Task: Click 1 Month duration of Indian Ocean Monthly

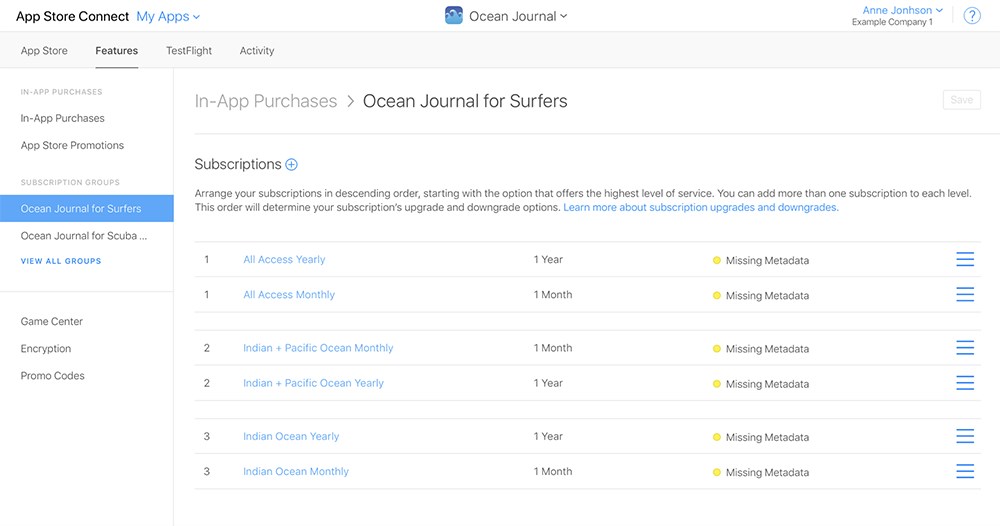Action: click(x=553, y=472)
